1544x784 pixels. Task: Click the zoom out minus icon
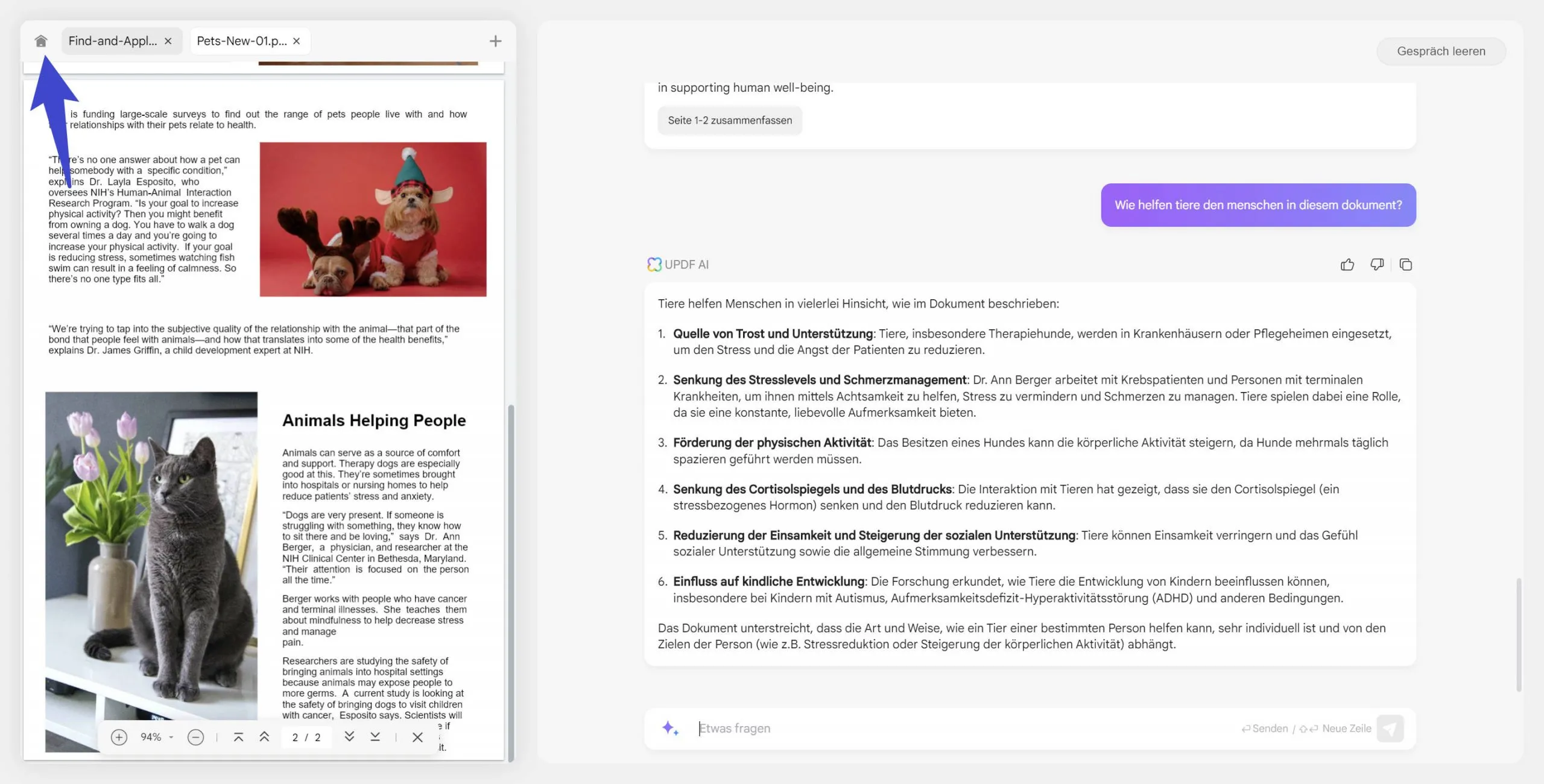(195, 737)
